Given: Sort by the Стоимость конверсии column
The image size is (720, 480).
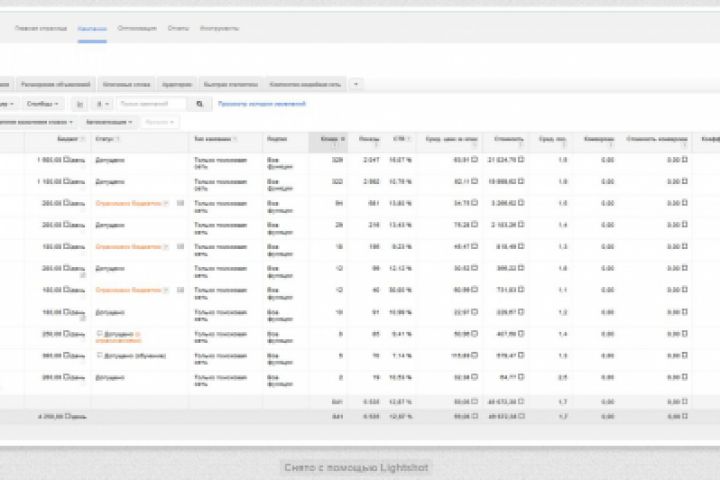Looking at the screenshot, I should [x=657, y=139].
